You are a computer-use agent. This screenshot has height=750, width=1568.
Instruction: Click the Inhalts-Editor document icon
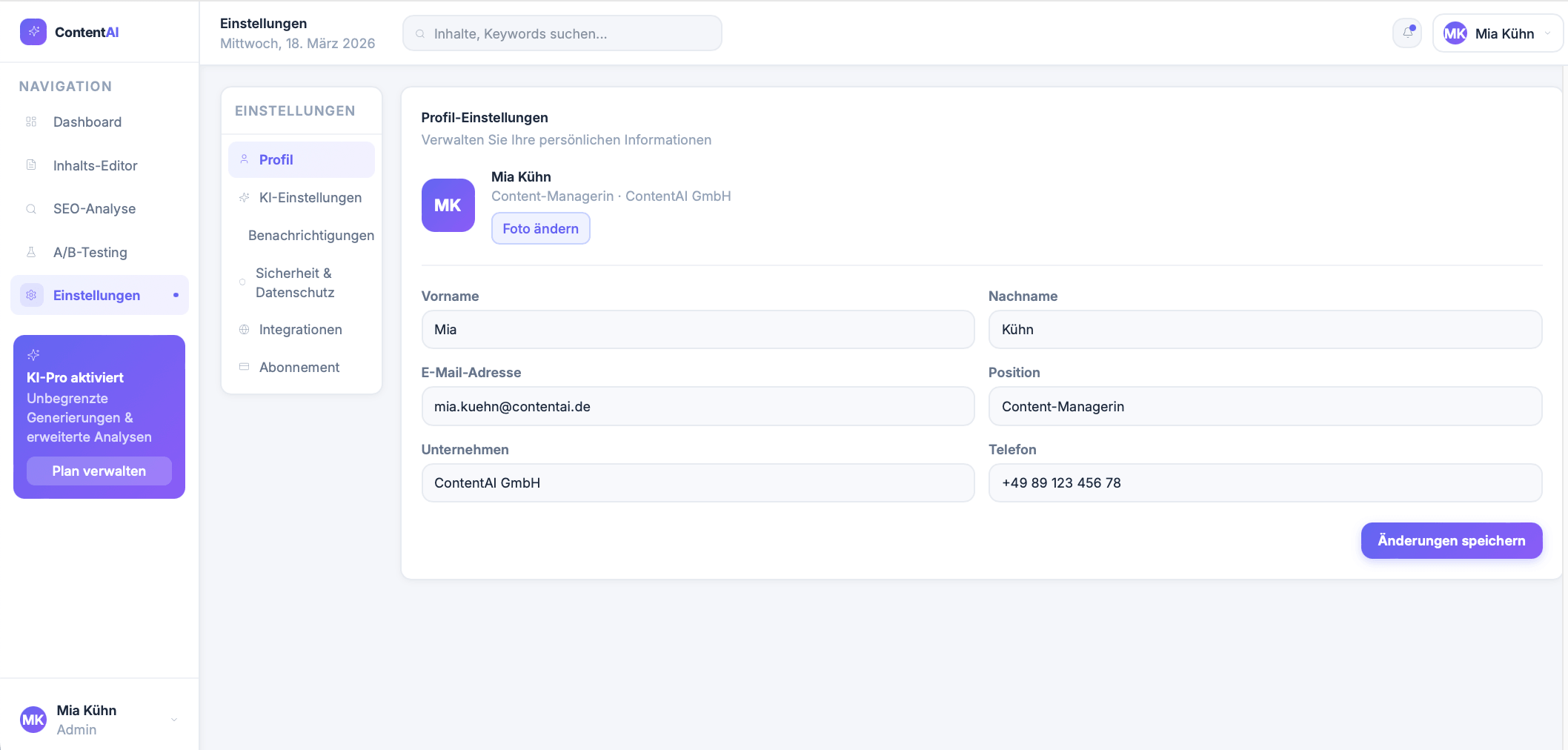[31, 165]
